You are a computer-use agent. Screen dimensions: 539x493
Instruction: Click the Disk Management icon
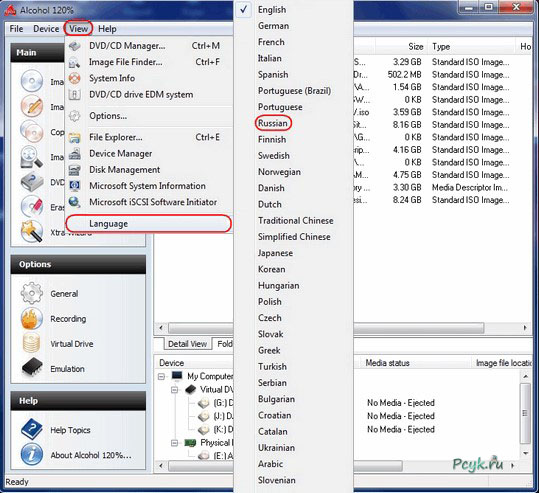(x=75, y=170)
